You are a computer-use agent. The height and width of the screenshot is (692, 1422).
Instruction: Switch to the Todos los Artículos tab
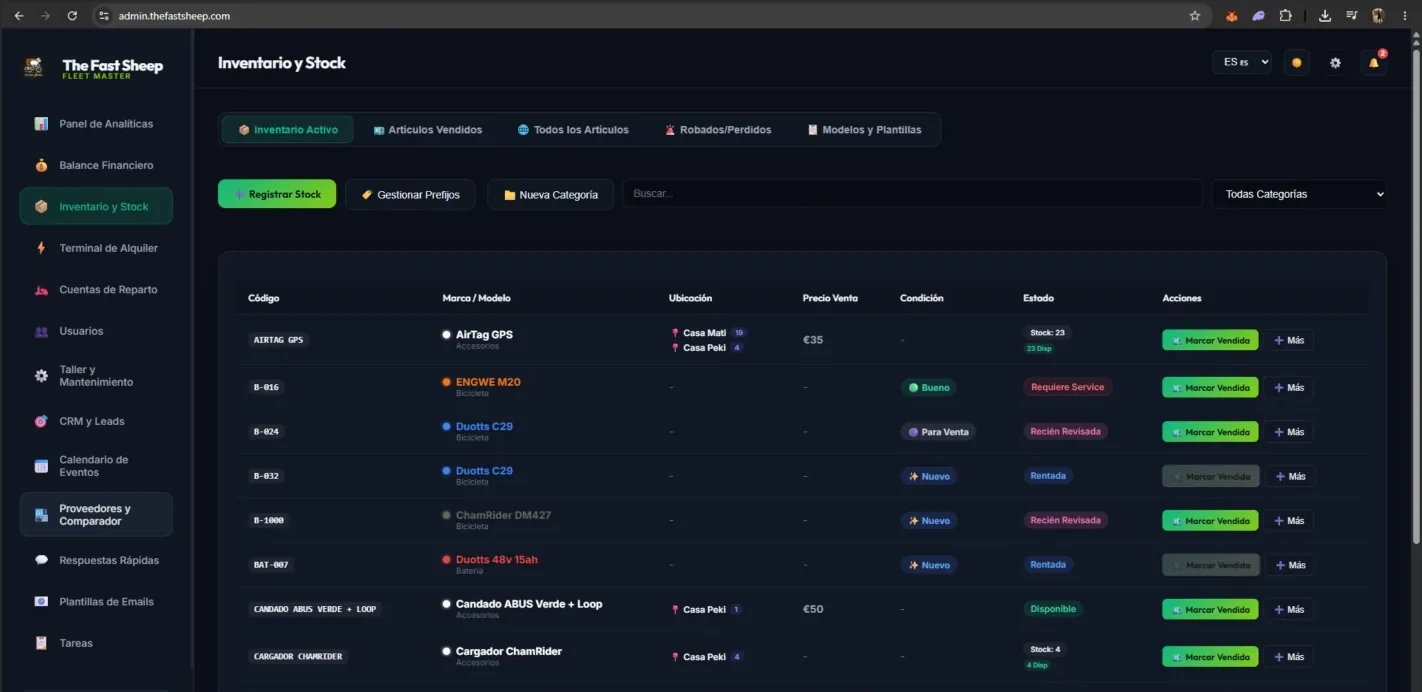tap(573, 130)
